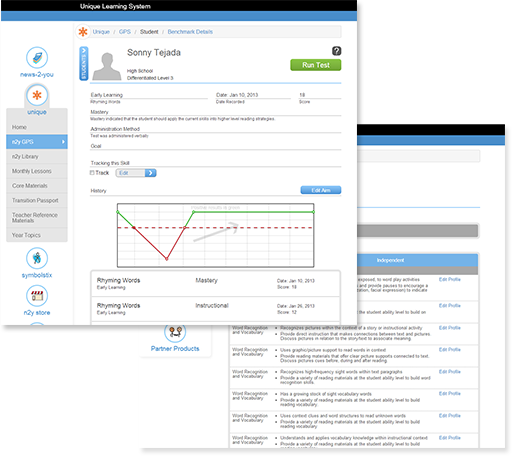
Task: Click the help question mark icon
Action: 336,51
